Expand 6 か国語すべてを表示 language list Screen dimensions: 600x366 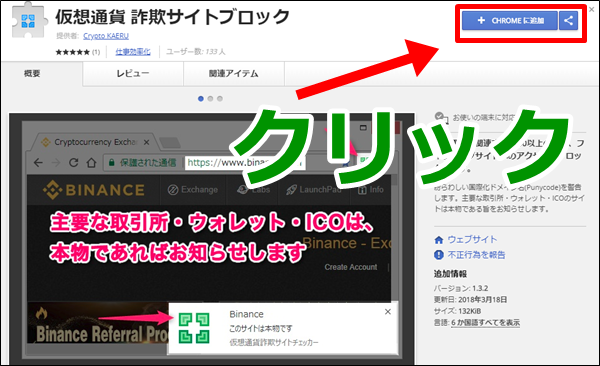(x=485, y=323)
